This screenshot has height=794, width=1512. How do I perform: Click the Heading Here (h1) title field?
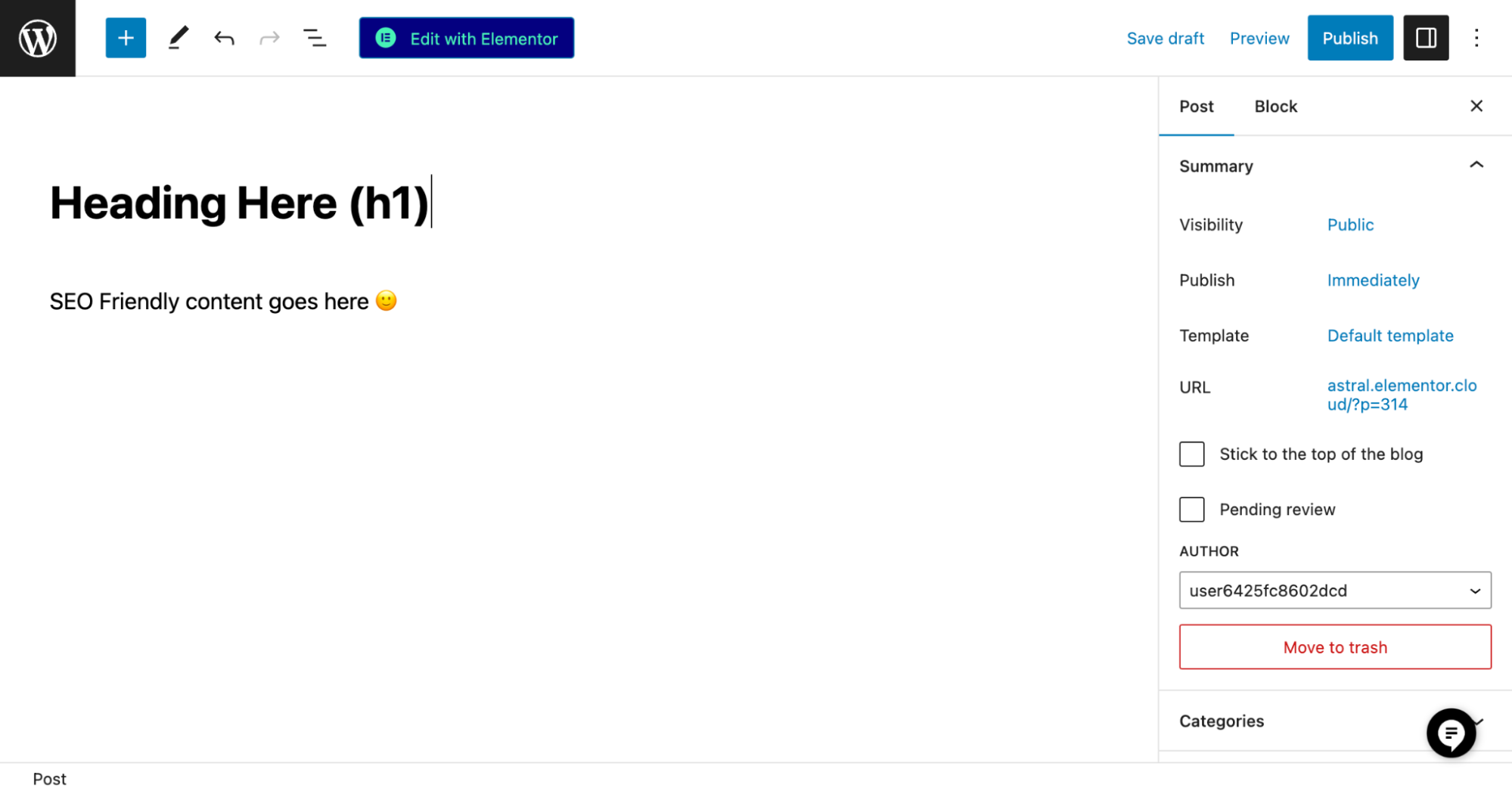[x=241, y=203]
